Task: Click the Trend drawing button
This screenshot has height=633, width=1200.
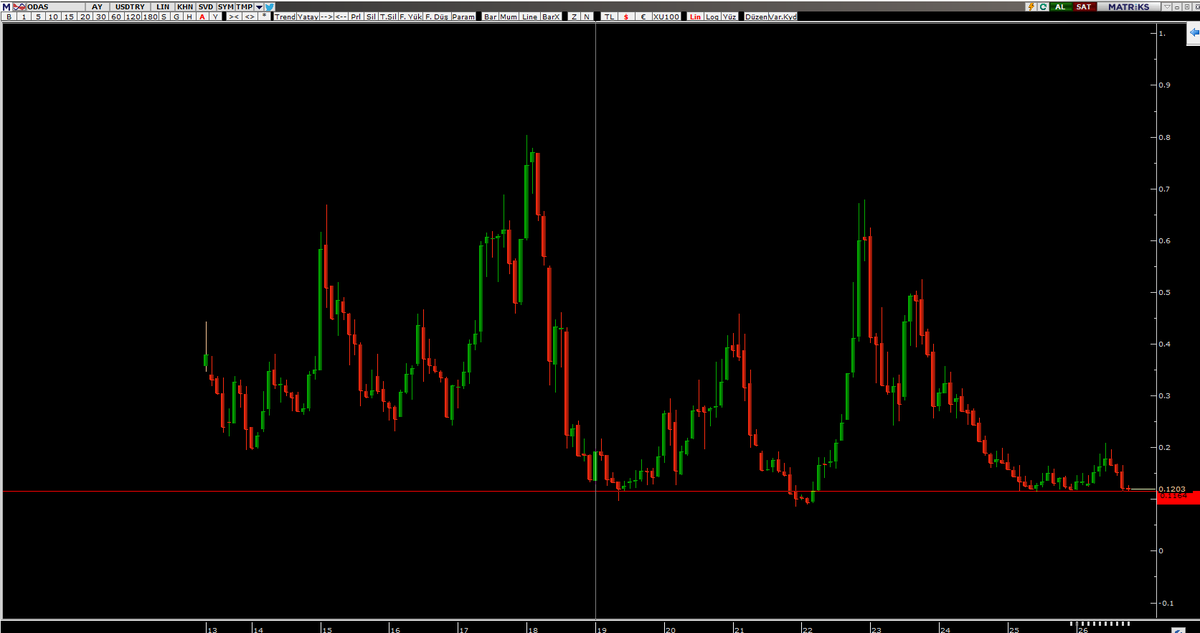Action: (285, 17)
